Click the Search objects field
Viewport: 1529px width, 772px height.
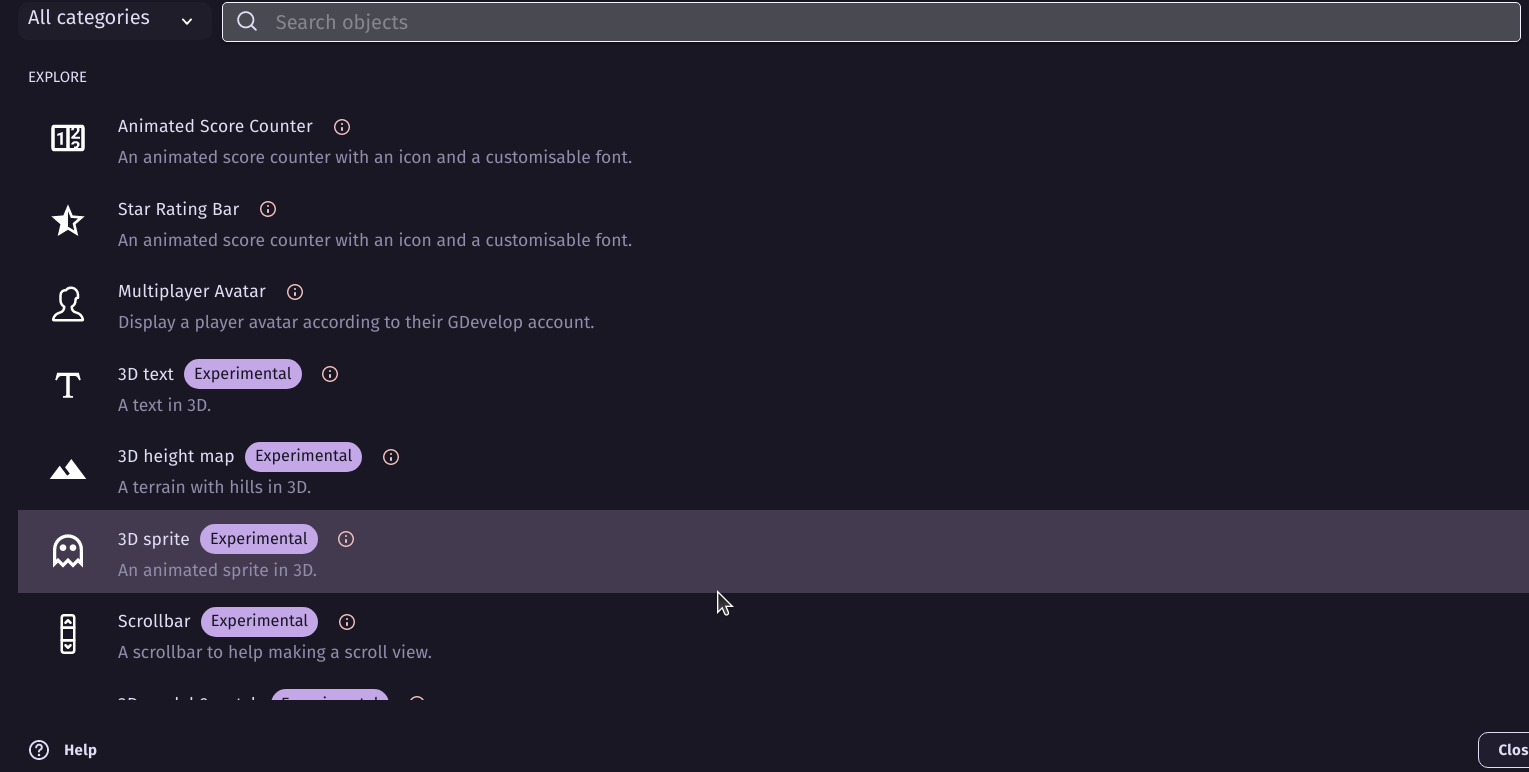point(870,22)
